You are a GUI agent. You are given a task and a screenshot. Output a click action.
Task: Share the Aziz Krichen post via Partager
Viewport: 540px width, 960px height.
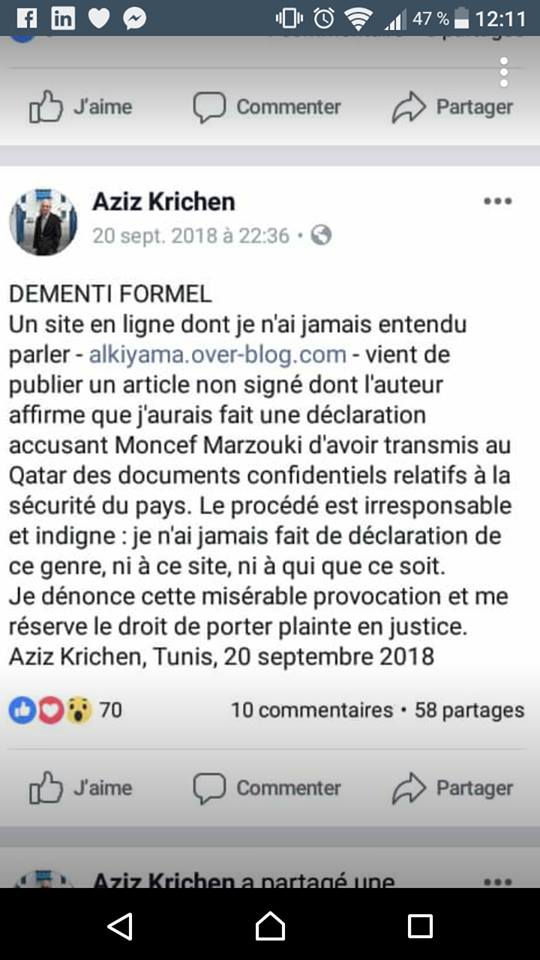coord(452,788)
